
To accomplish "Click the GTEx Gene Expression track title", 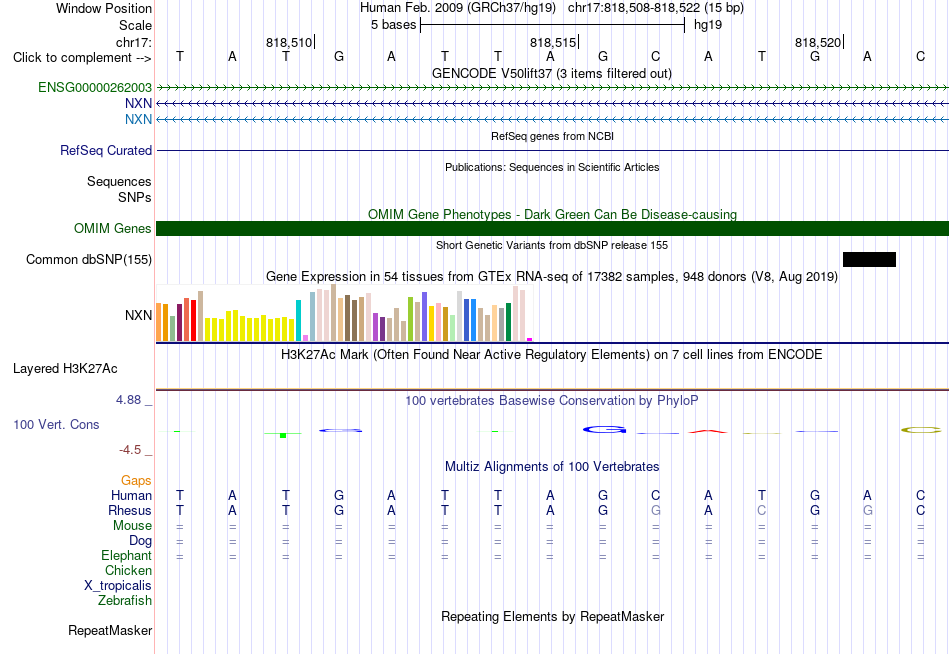I will (552, 277).
